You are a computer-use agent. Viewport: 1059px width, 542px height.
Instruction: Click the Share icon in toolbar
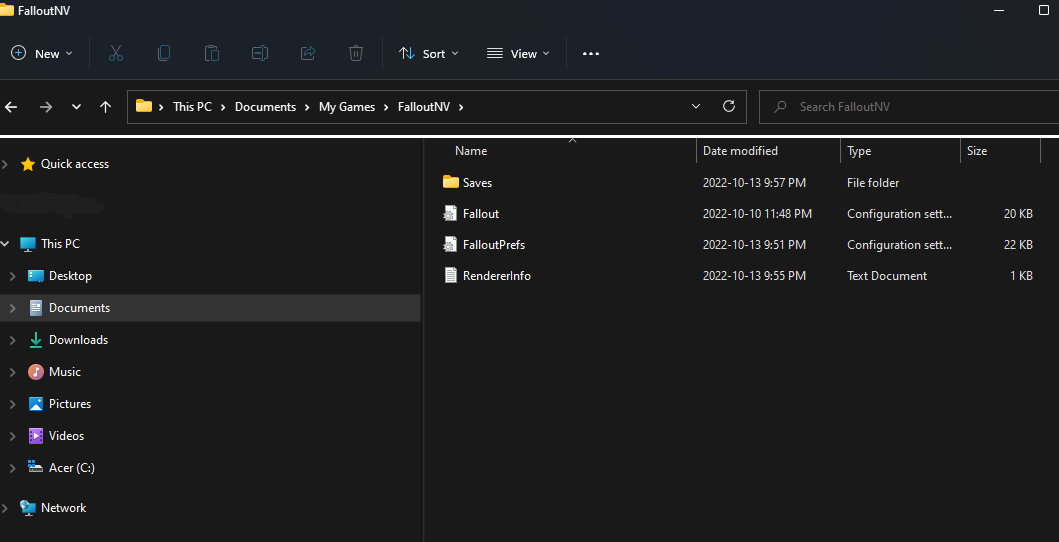[x=308, y=53]
